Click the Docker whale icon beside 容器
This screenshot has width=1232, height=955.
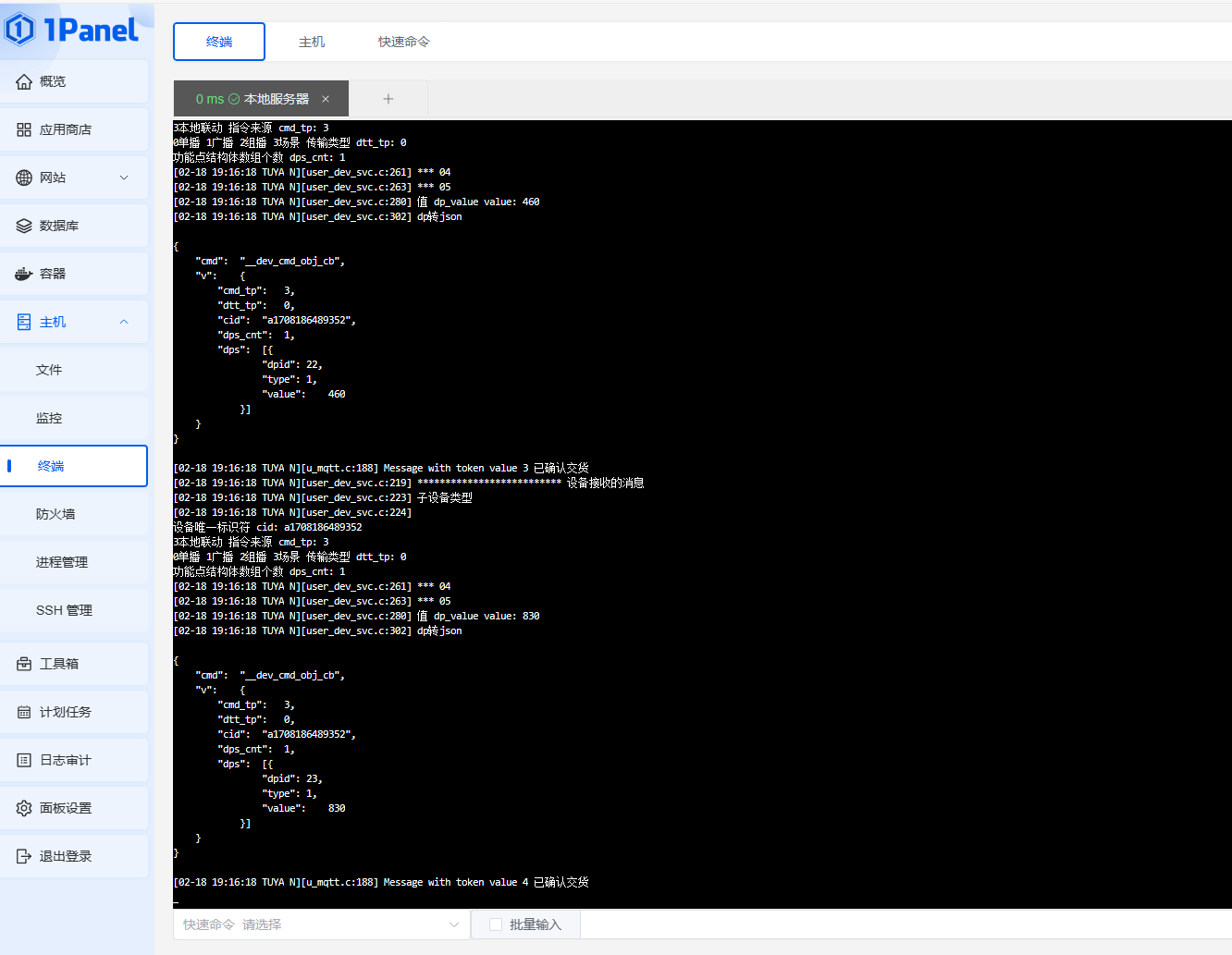pyautogui.click(x=24, y=274)
